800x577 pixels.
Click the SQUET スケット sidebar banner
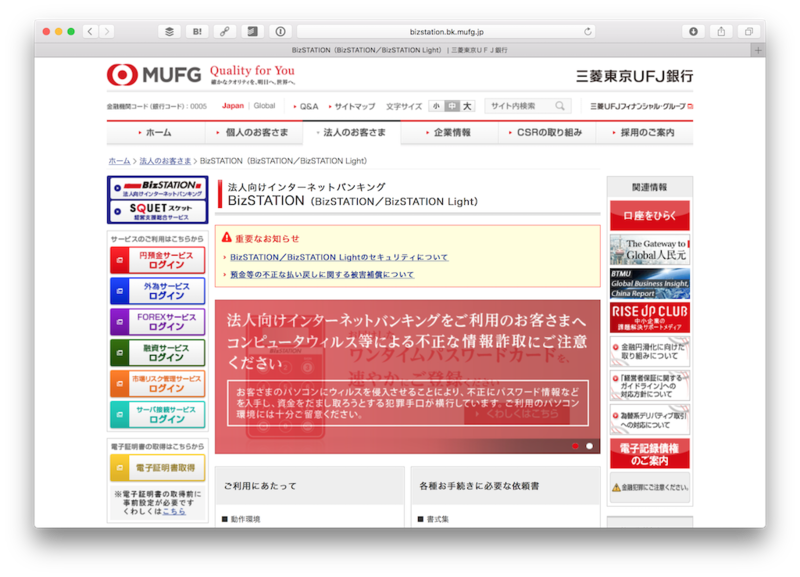click(158, 211)
